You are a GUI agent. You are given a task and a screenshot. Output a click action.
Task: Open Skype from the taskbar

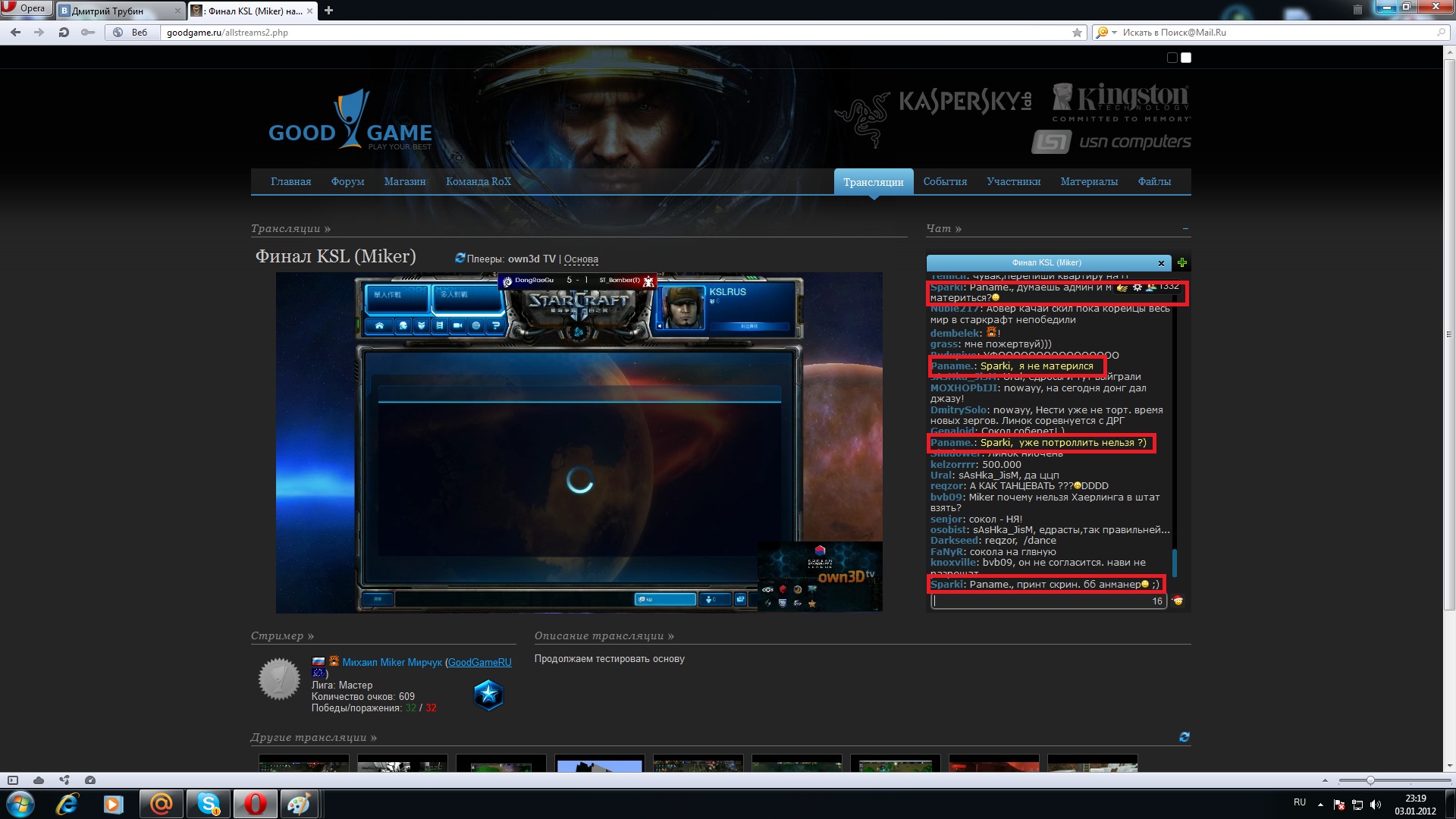pos(208,804)
